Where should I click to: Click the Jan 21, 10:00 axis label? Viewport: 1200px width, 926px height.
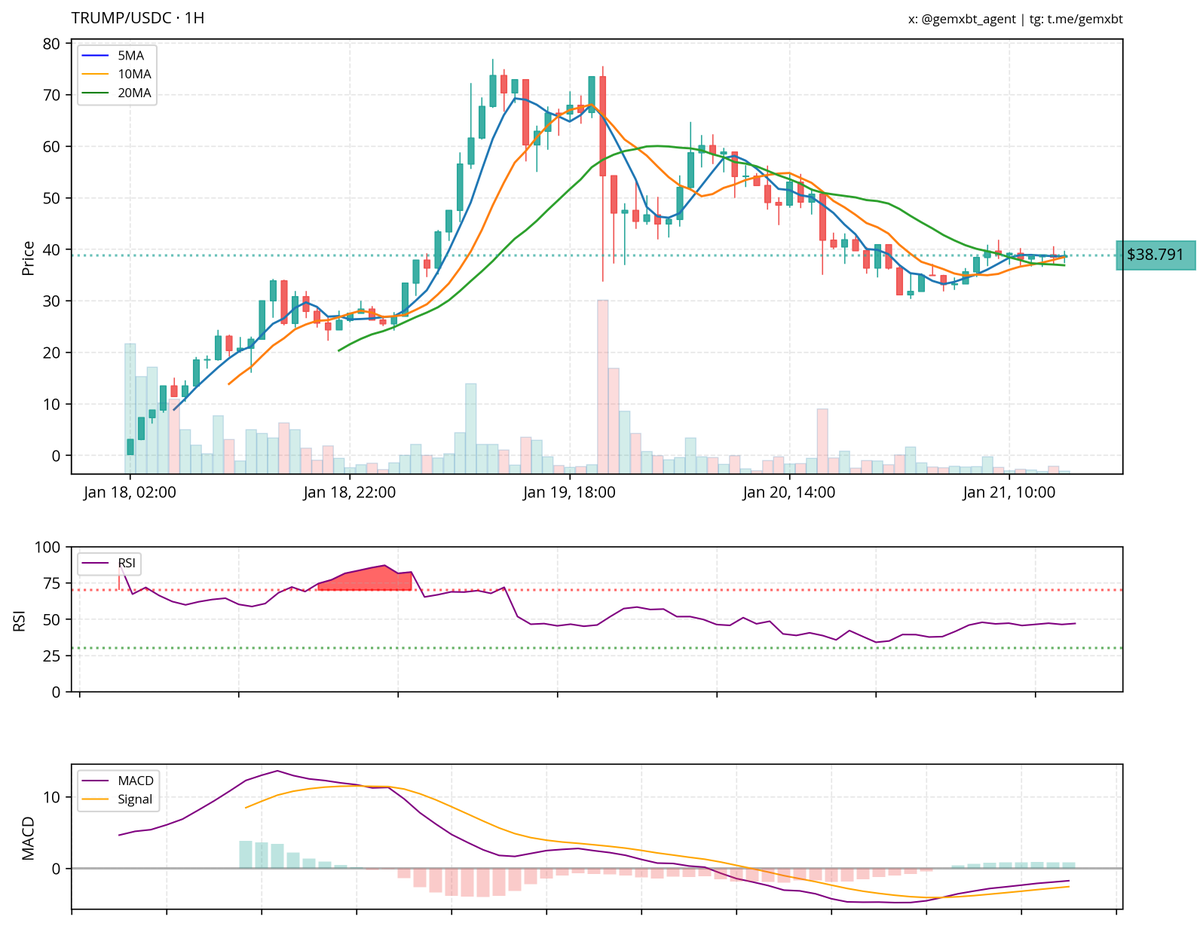(x=1010, y=492)
